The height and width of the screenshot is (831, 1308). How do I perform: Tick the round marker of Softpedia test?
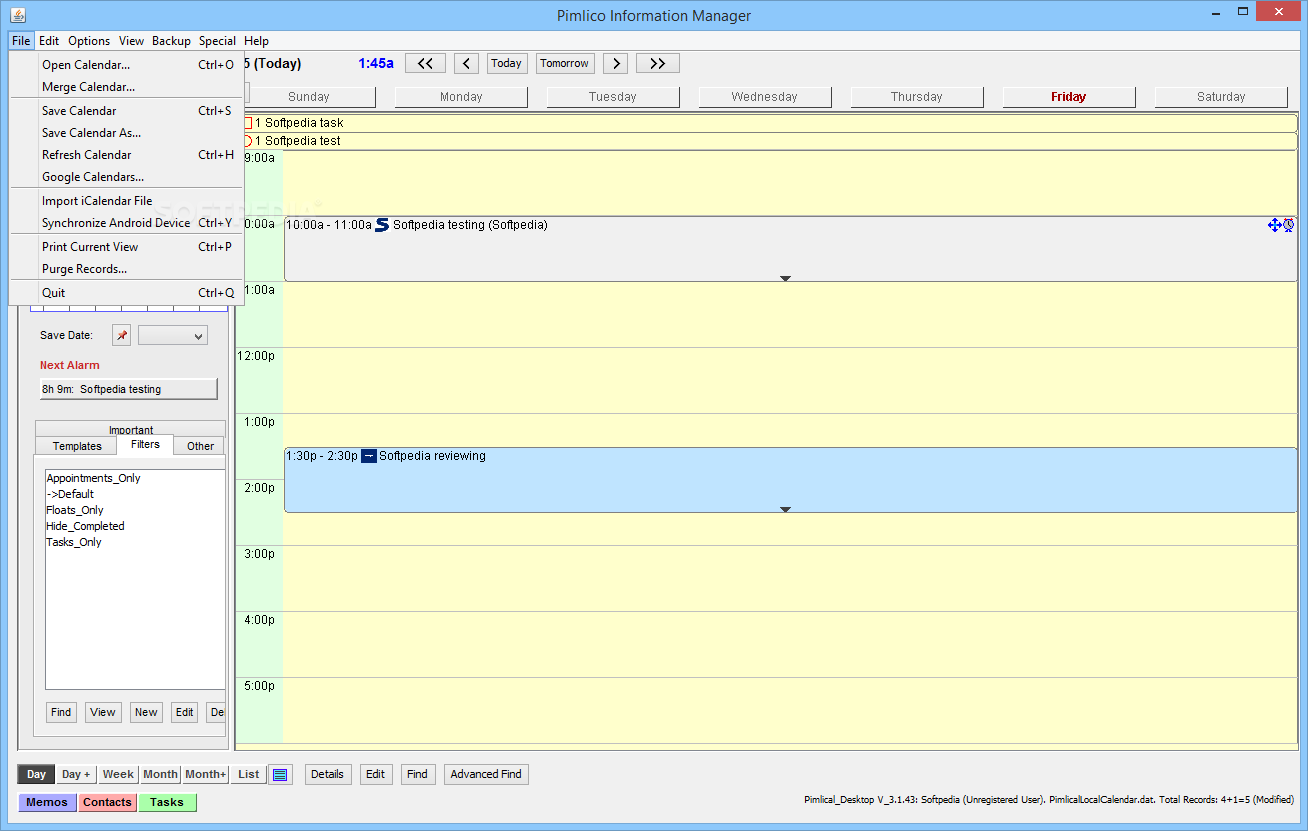[x=247, y=141]
